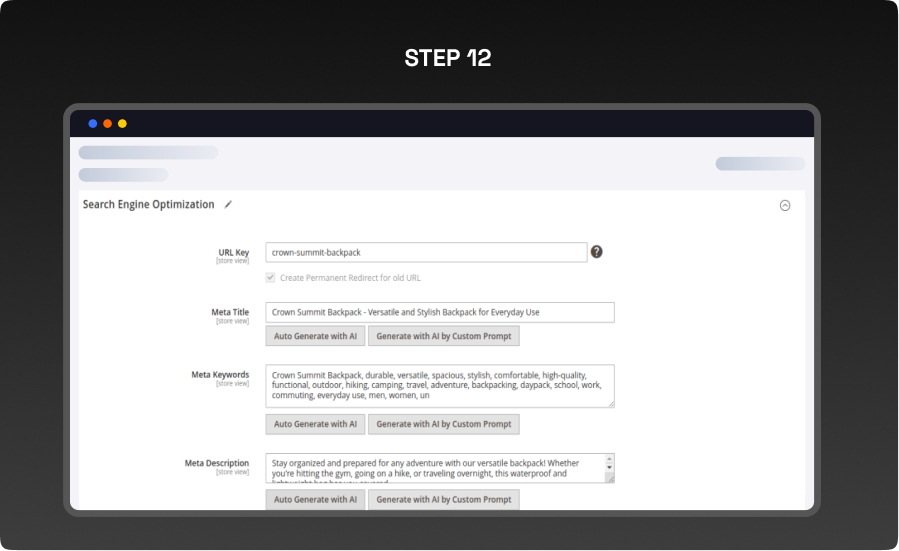Image resolution: width=899 pixels, height=551 pixels.
Task: Click the orange dot in the window title bar
Action: click(108, 124)
